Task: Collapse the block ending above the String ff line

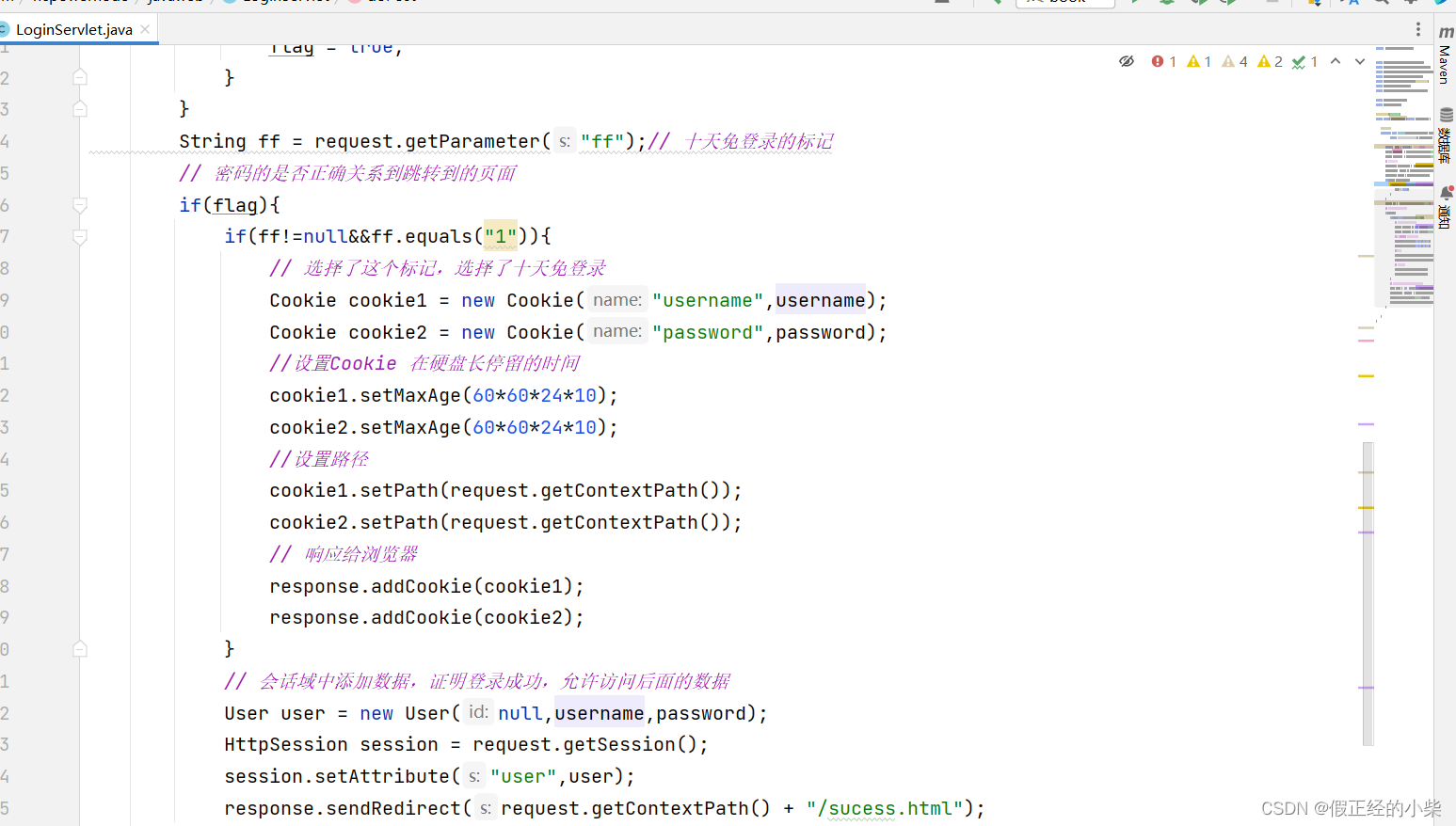Action: (80, 109)
